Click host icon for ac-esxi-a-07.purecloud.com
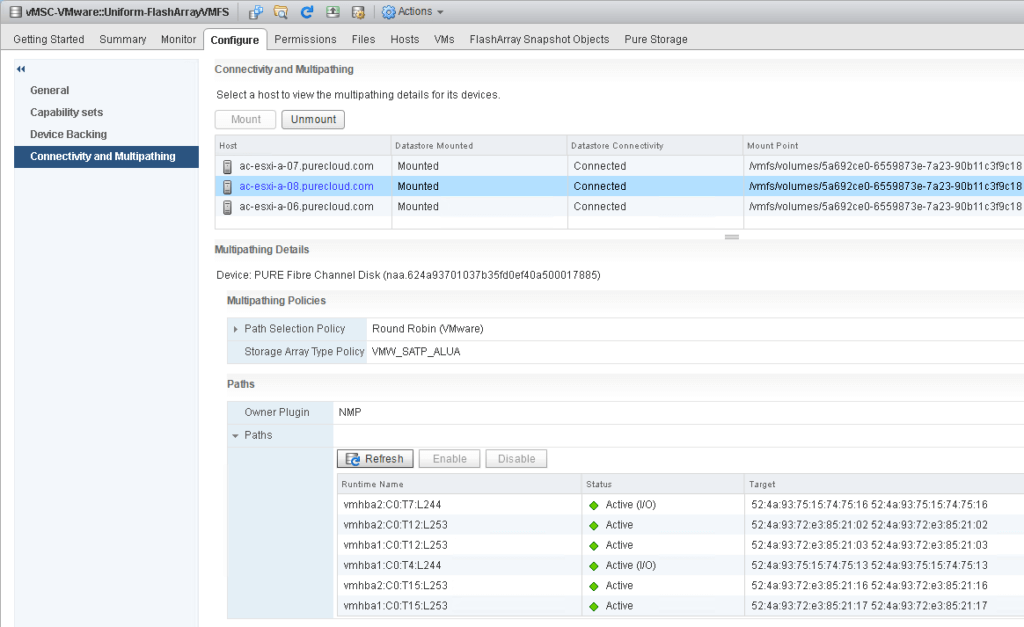Image resolution: width=1024 pixels, height=627 pixels. point(227,167)
